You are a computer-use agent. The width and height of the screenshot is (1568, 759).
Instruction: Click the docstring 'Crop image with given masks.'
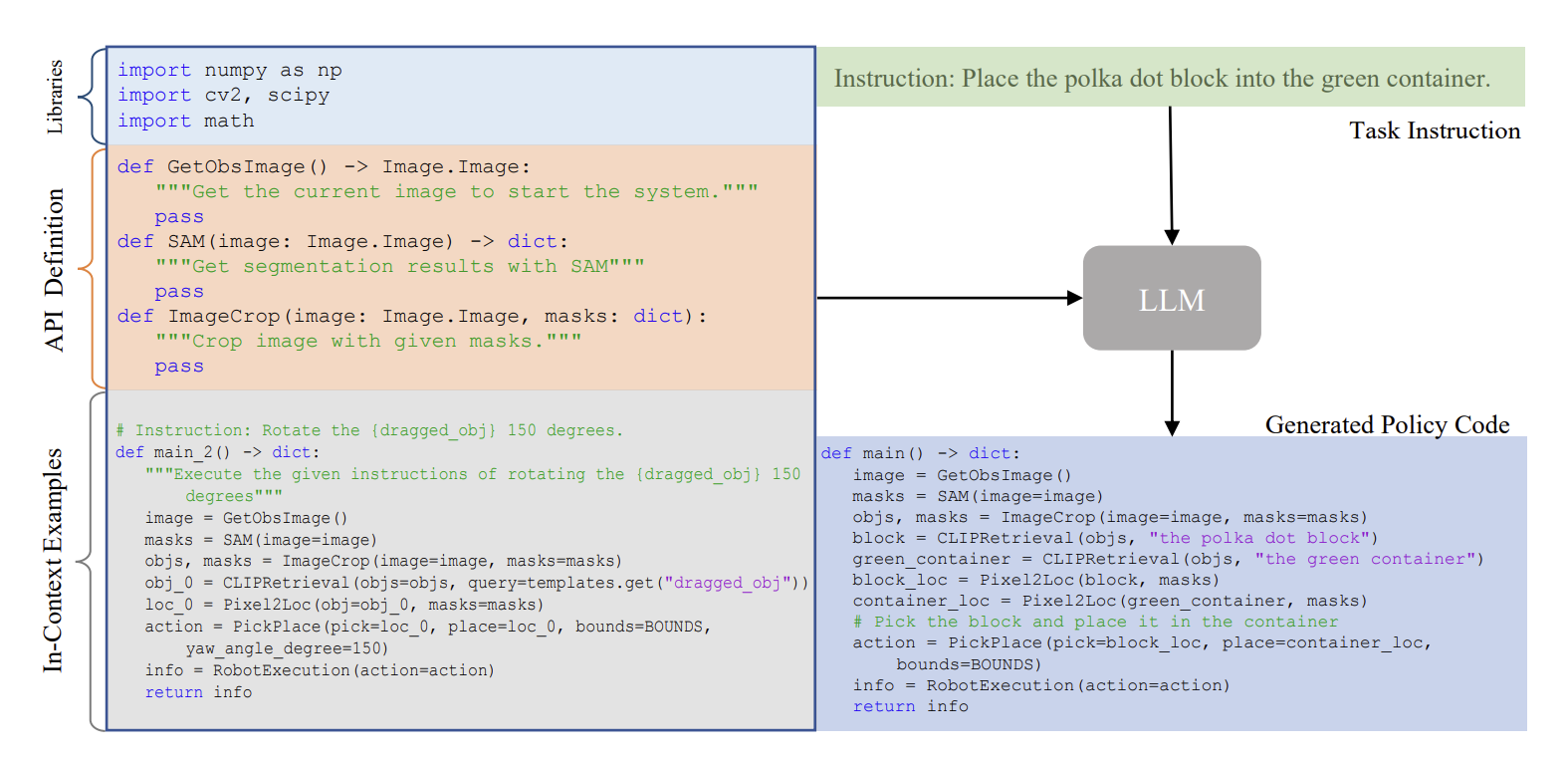(x=368, y=341)
